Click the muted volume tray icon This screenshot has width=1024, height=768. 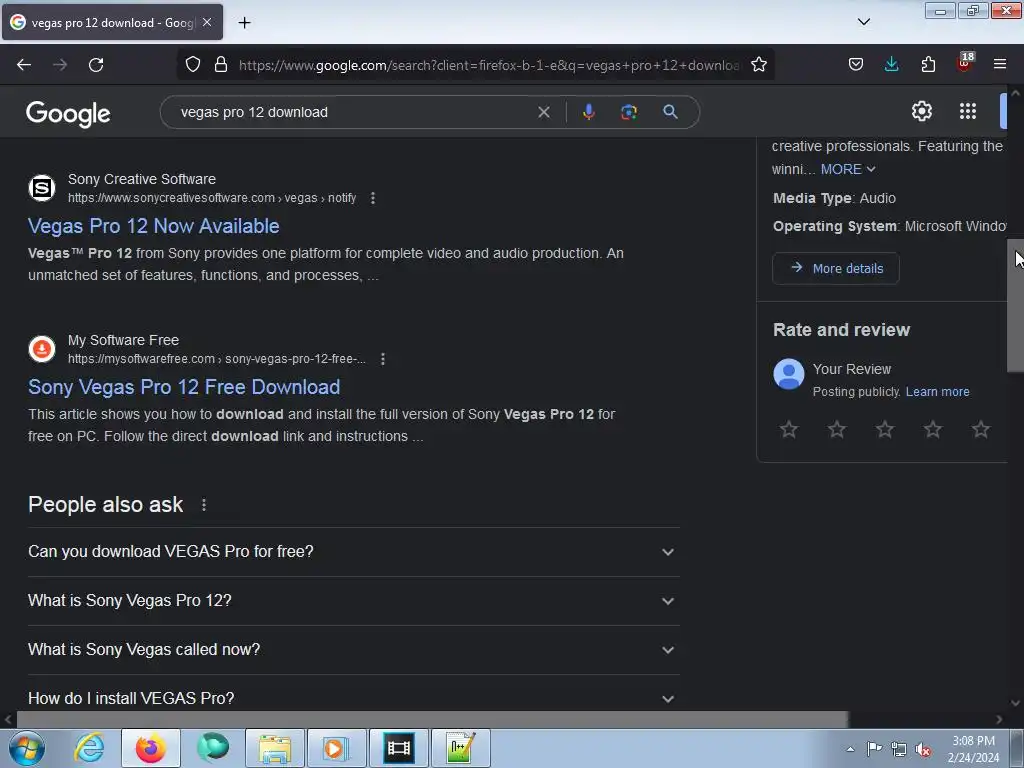point(923,749)
